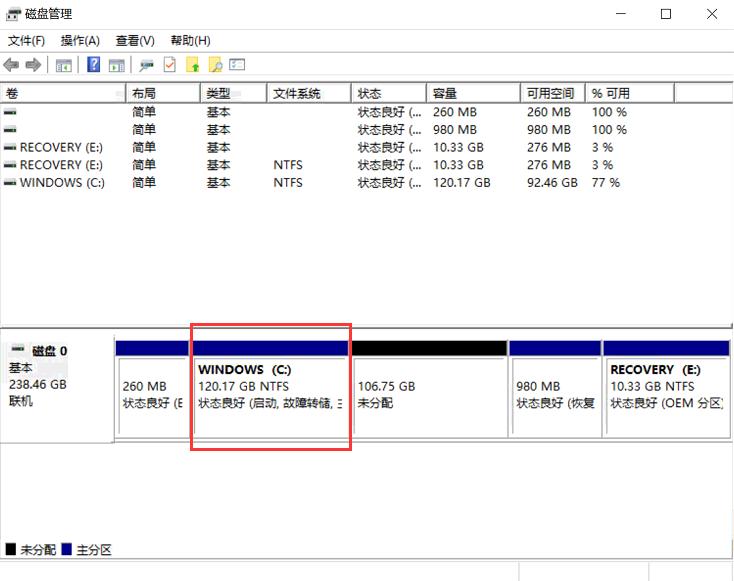Sort by the 卷 column header
734x581 pixels.
coord(63,93)
